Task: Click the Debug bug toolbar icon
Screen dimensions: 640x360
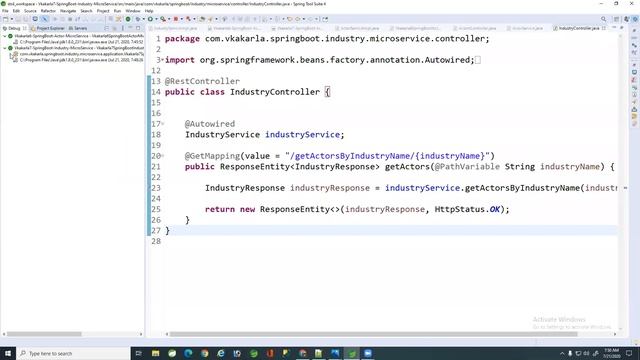Action: click(x=138, y=19)
